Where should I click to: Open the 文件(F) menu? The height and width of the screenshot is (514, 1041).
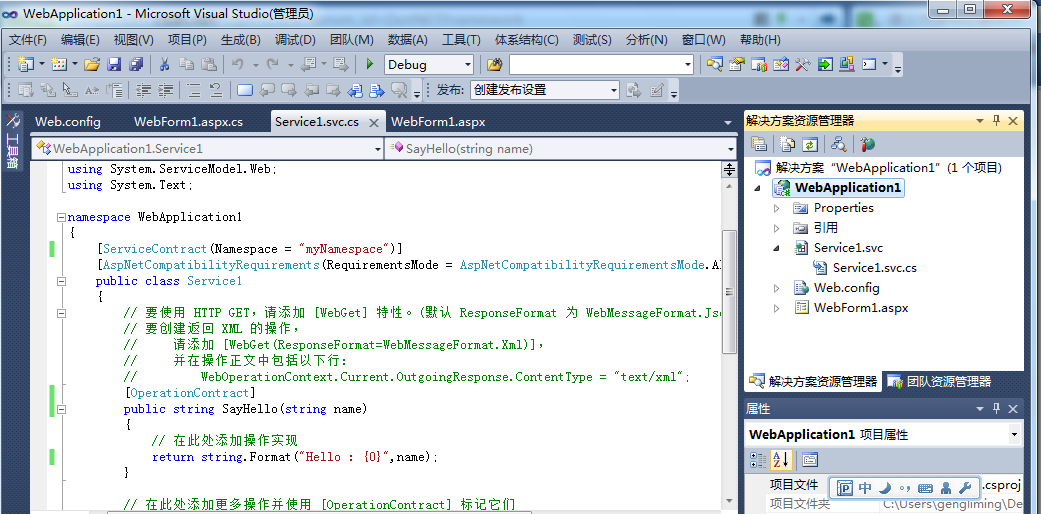click(x=27, y=40)
